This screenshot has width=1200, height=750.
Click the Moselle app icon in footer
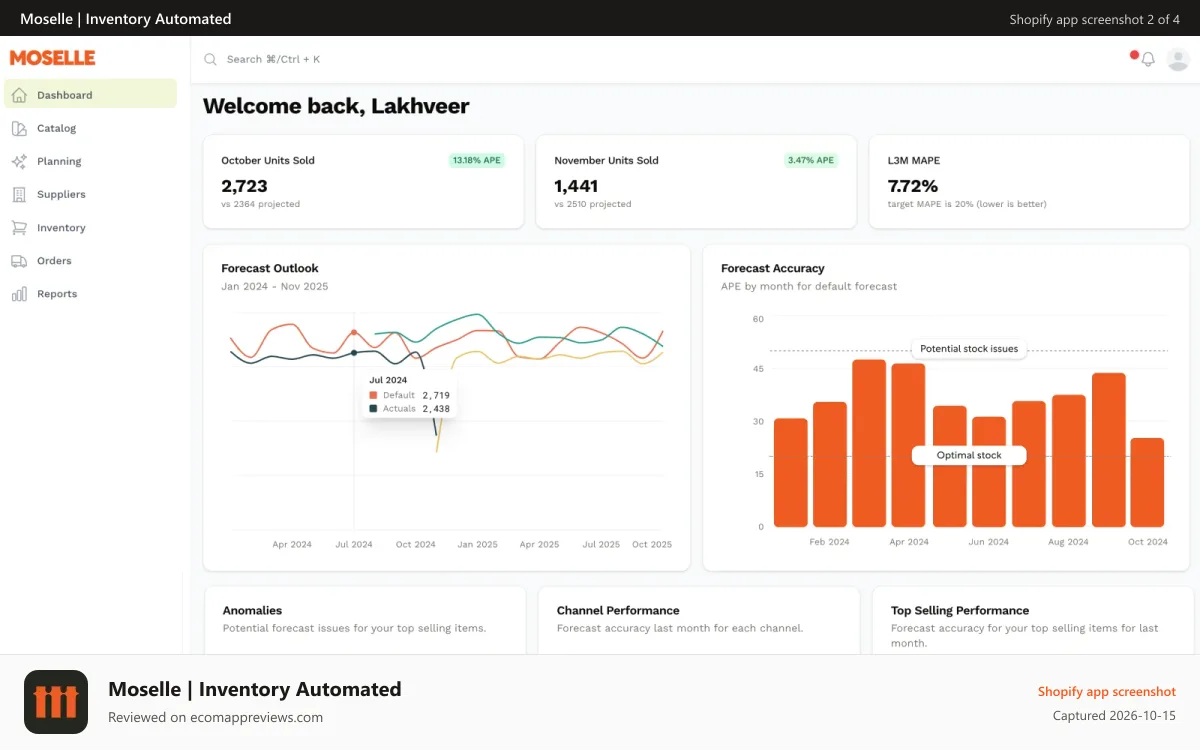tap(56, 702)
